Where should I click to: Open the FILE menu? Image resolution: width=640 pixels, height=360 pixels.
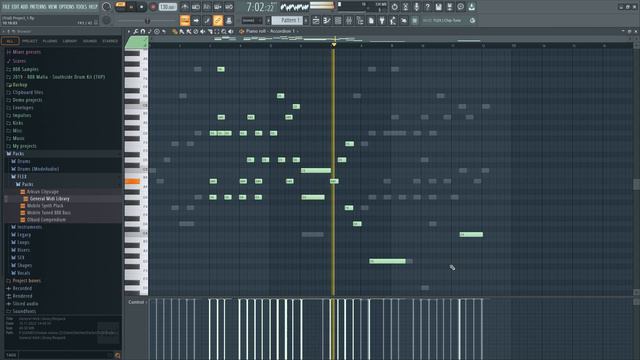click(x=6, y=7)
